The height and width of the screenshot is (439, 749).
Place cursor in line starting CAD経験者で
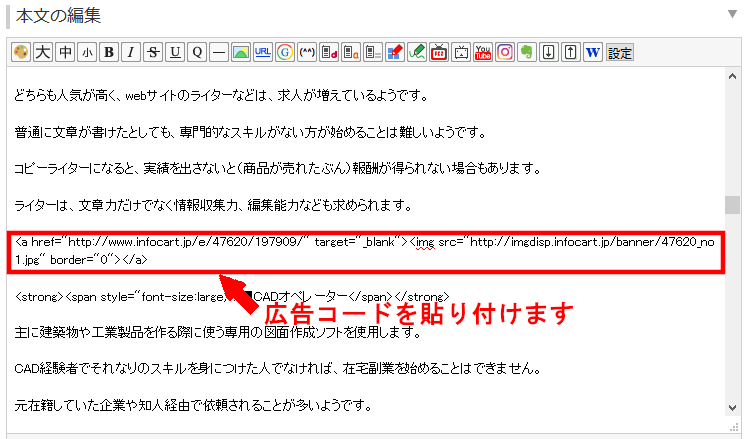click(278, 368)
